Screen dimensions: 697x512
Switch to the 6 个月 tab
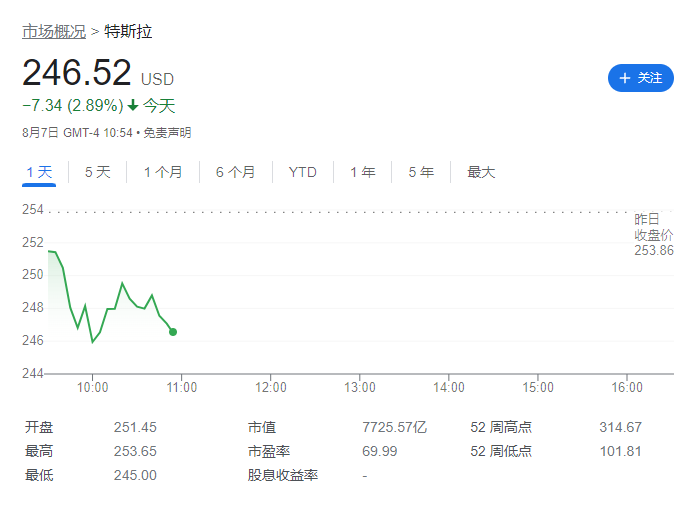pos(235,172)
